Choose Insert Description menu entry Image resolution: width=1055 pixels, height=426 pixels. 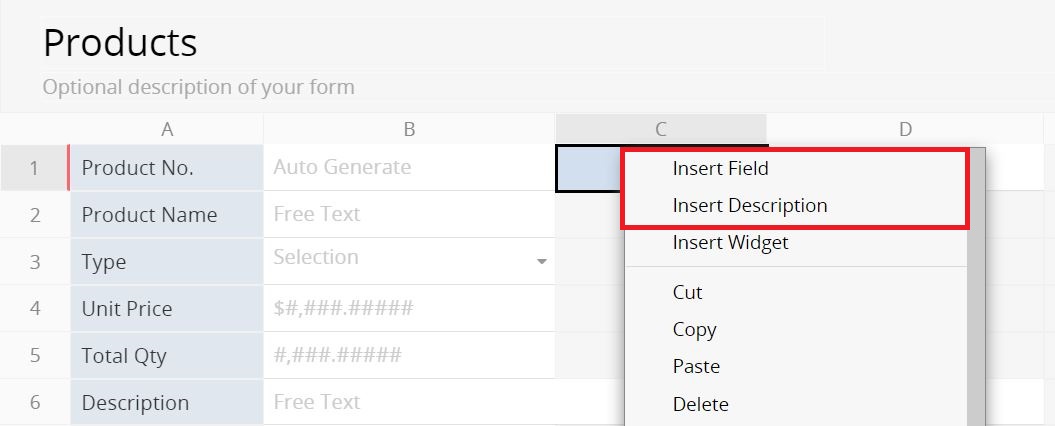(x=750, y=205)
